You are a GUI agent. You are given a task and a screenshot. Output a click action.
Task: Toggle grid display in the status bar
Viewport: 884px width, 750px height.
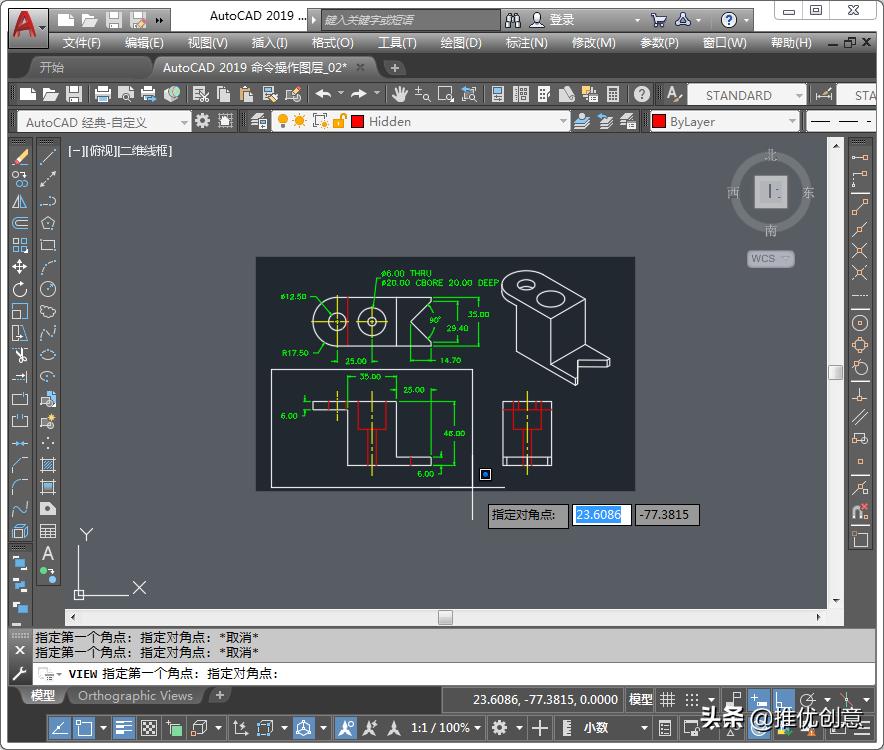pyautogui.click(x=667, y=699)
